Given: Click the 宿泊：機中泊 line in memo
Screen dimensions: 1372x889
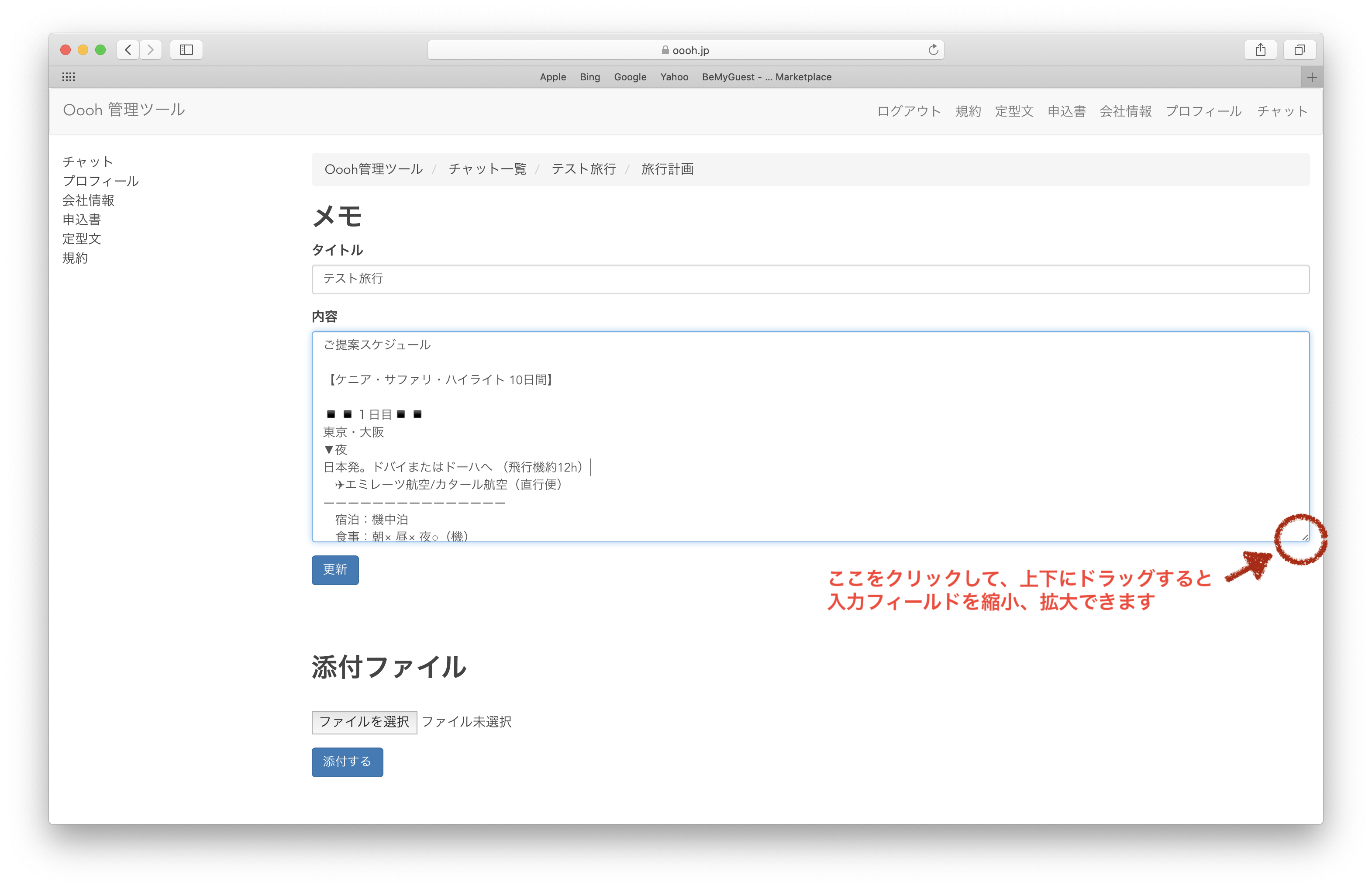Looking at the screenshot, I should click(371, 520).
